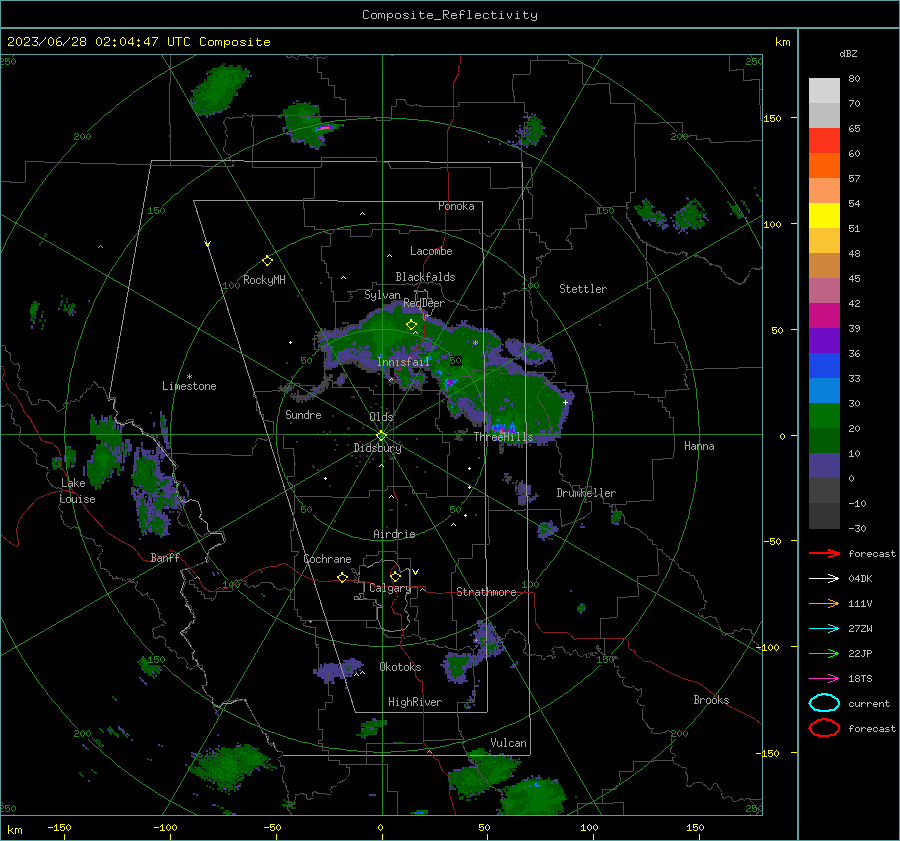Click the Hanna town label
The height and width of the screenshot is (841, 900).
pyautogui.click(x=699, y=446)
